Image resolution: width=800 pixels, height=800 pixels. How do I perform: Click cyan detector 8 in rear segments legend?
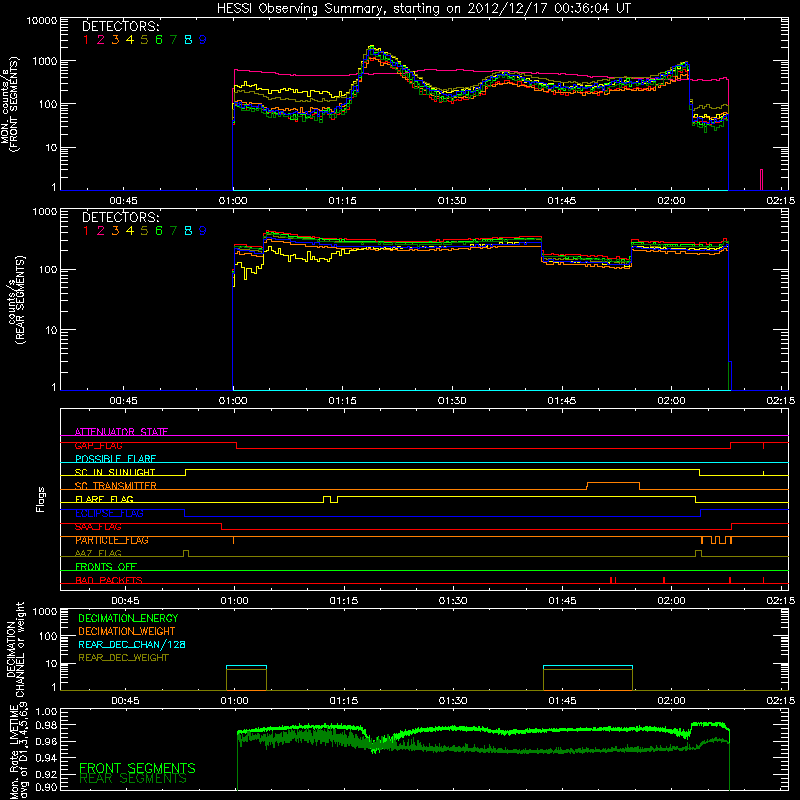point(188,231)
